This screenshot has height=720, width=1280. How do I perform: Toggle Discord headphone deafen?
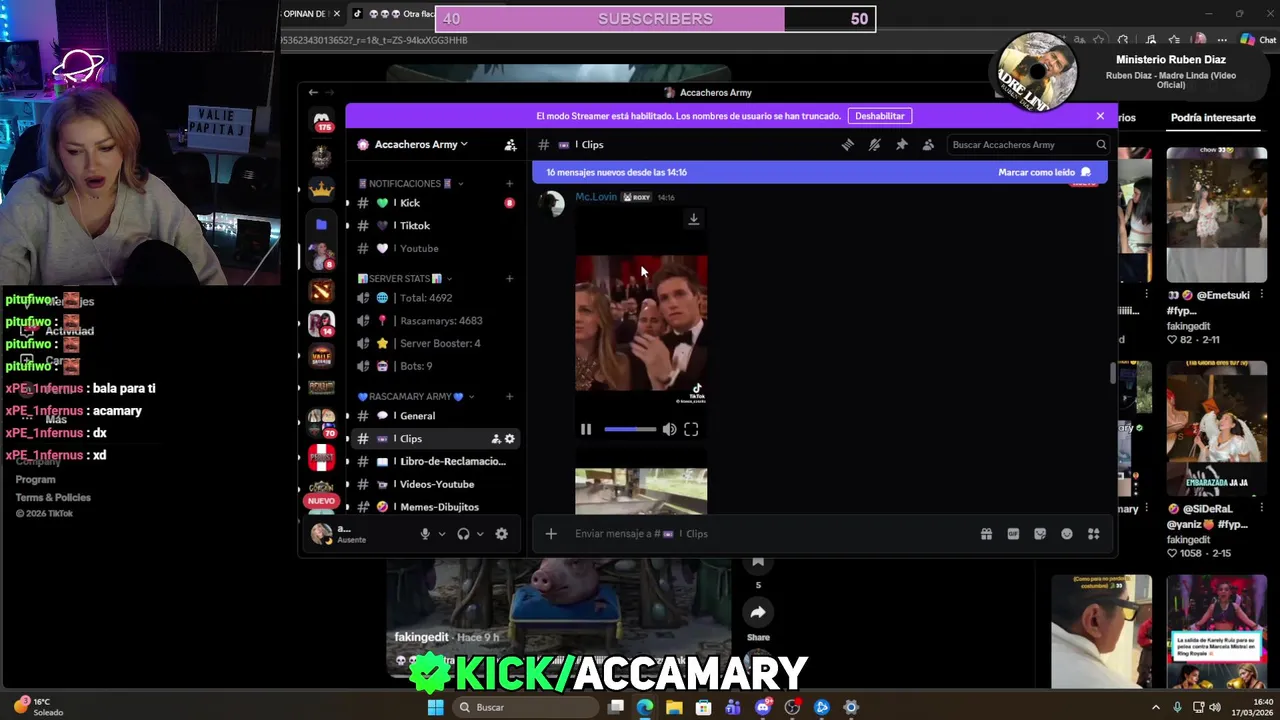pyautogui.click(x=463, y=534)
